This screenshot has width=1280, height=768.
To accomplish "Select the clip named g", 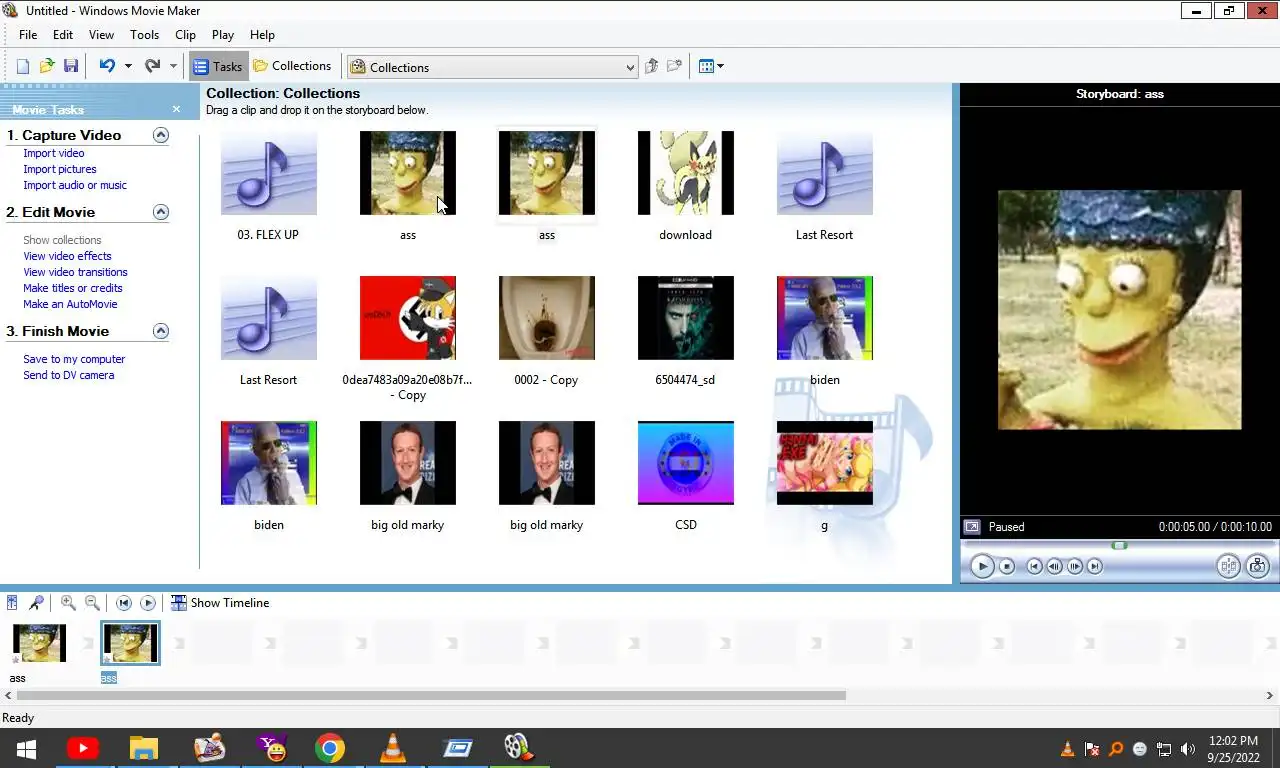I will coord(825,463).
